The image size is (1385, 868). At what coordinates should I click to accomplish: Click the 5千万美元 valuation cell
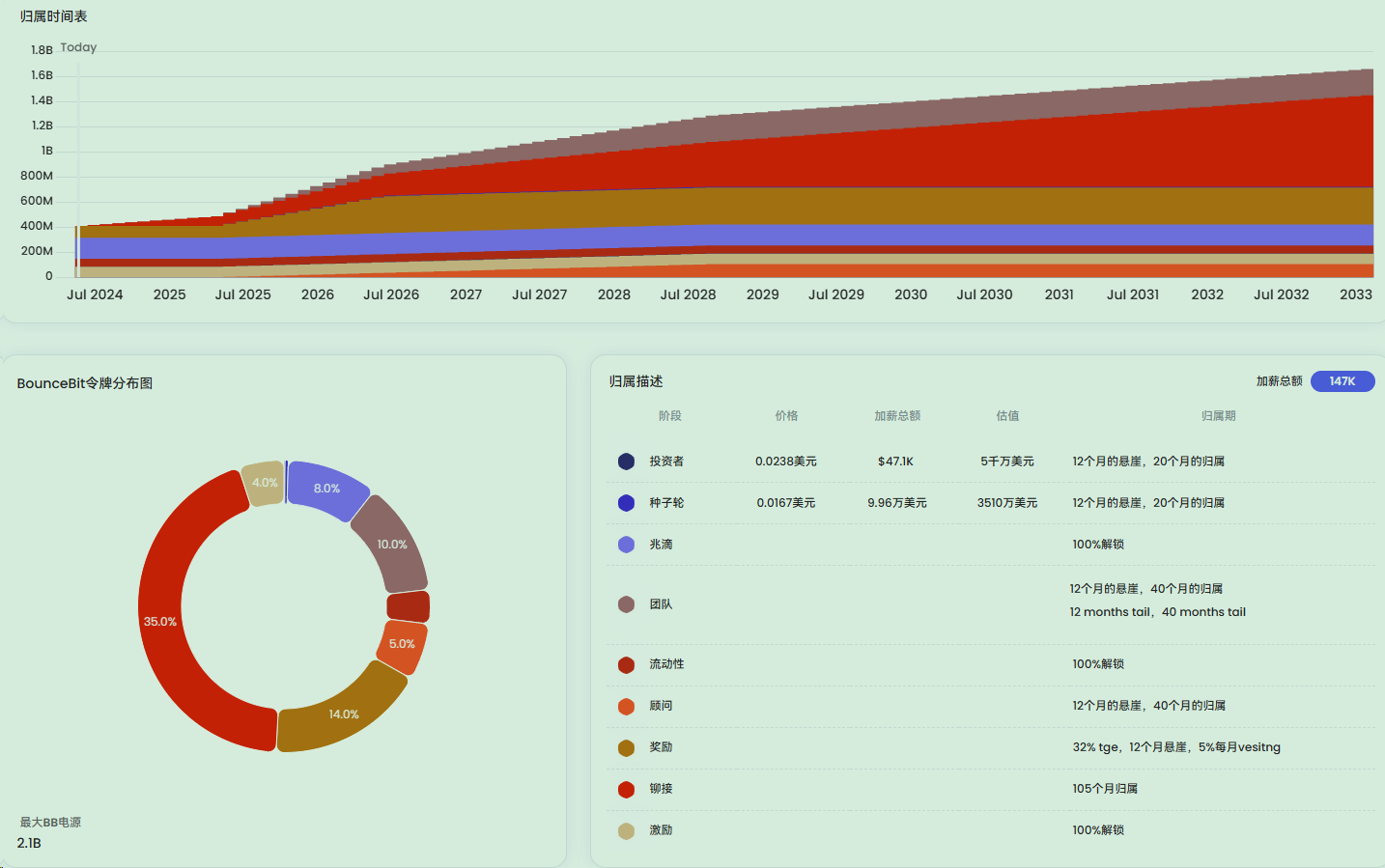[1007, 462]
